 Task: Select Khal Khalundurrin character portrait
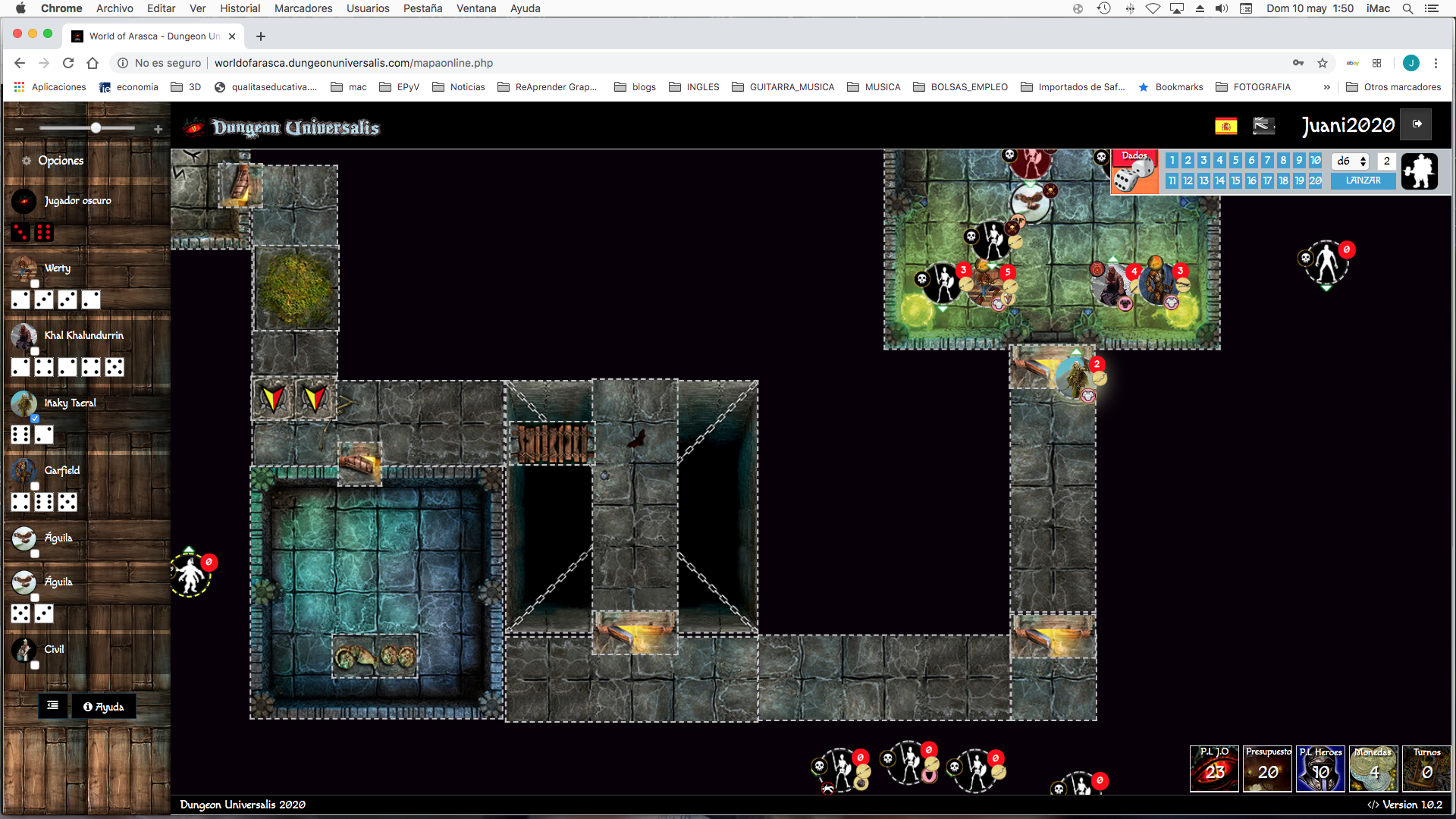[24, 336]
